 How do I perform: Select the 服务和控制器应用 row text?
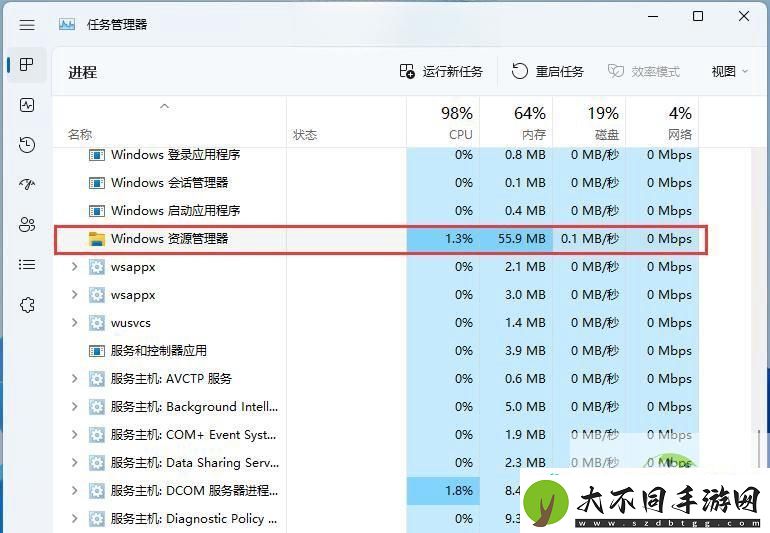pos(159,351)
